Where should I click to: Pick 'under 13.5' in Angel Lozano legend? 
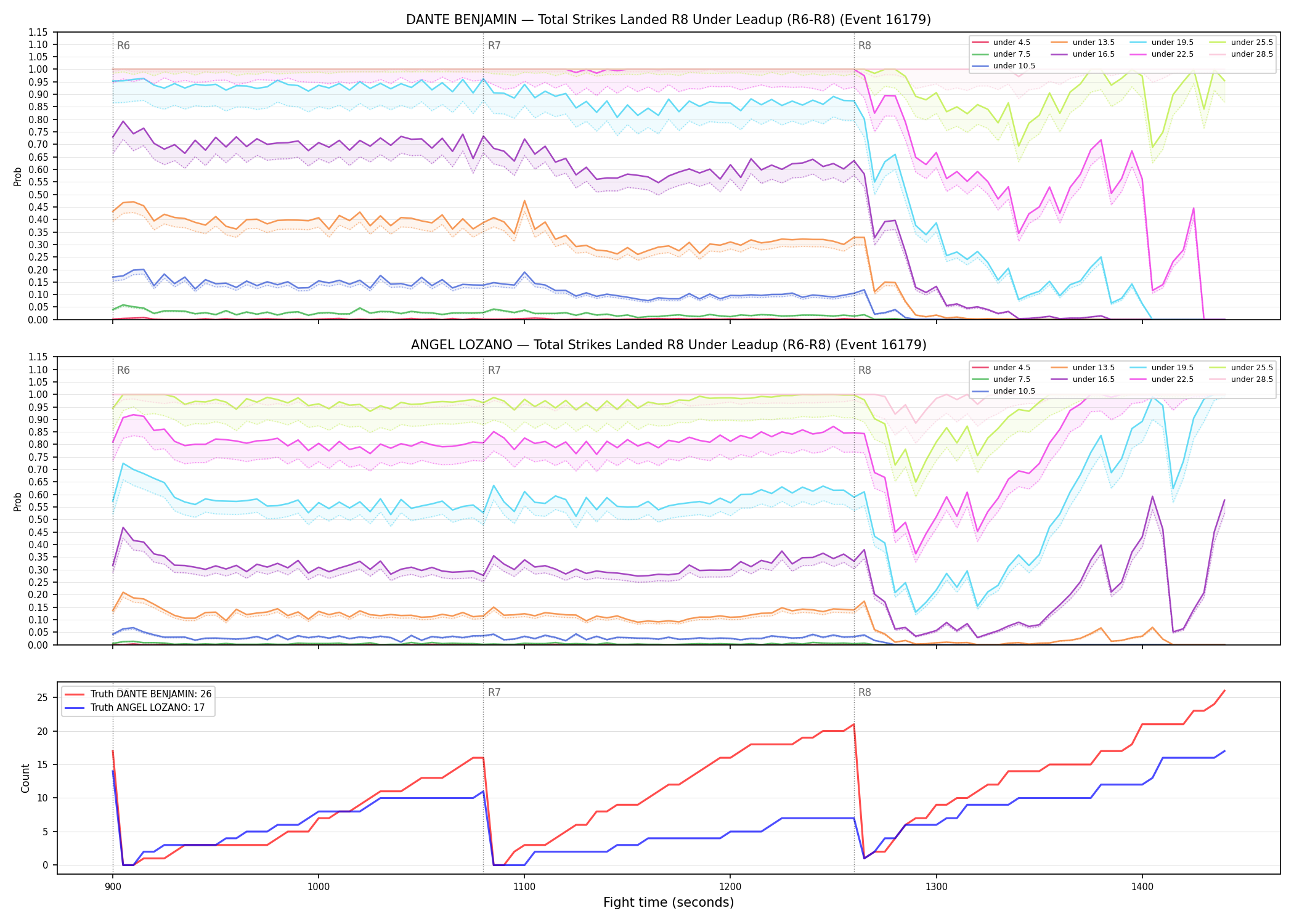[x=1083, y=368]
